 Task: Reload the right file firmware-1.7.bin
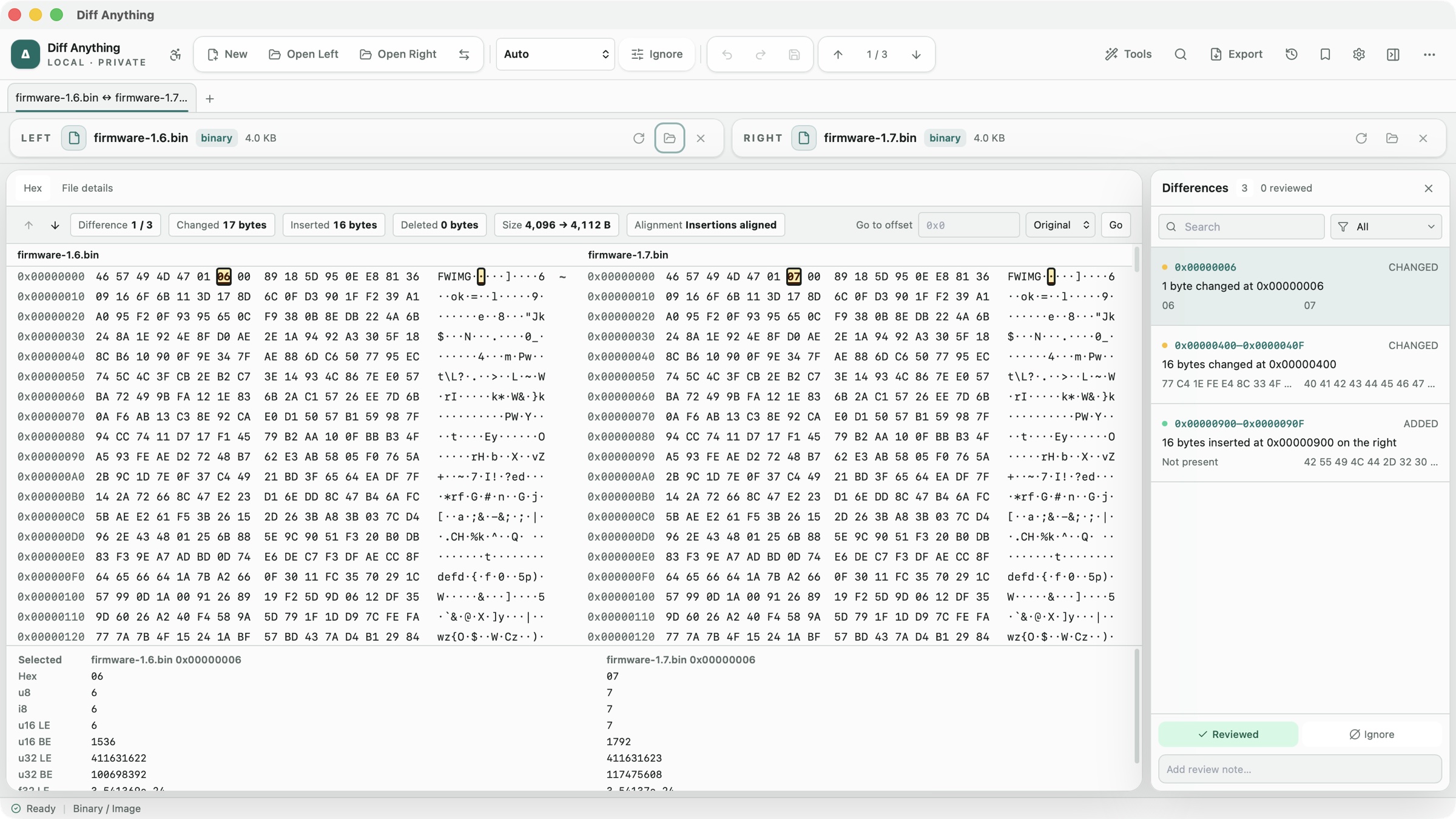click(x=1361, y=138)
